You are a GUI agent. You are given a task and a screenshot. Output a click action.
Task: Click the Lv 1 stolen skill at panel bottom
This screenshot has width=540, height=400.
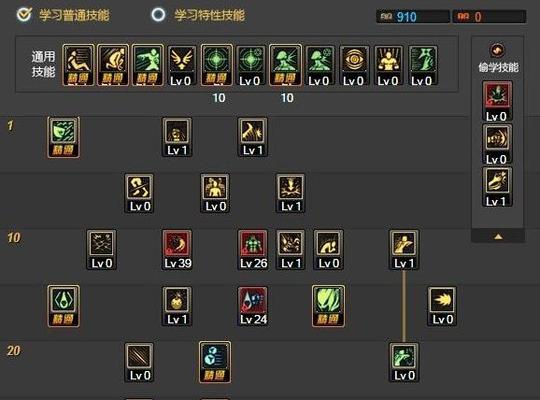coord(497,187)
